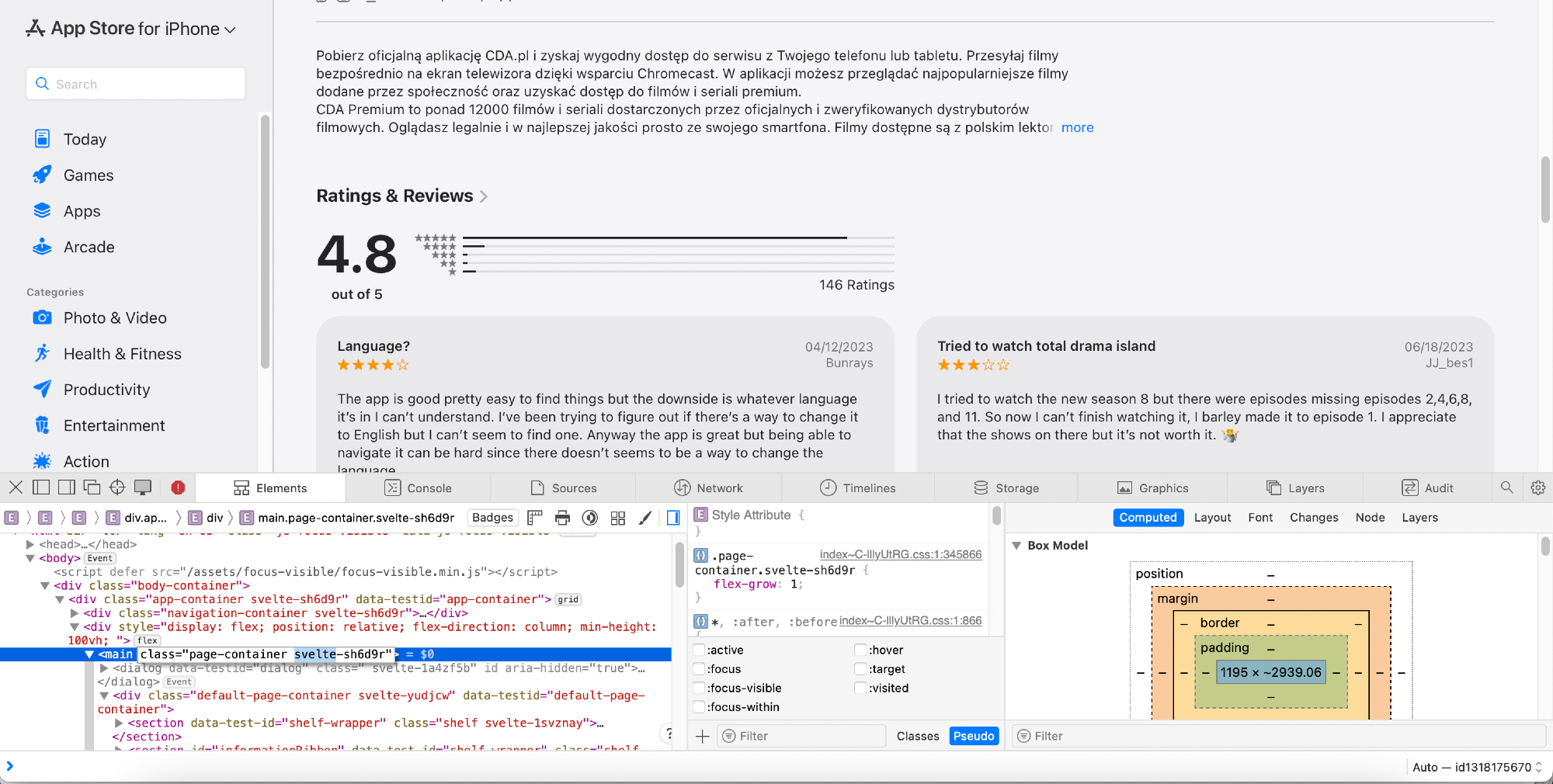This screenshot has height=784, width=1553.
Task: Open Web Inspector settings gear
Action: click(x=1537, y=487)
